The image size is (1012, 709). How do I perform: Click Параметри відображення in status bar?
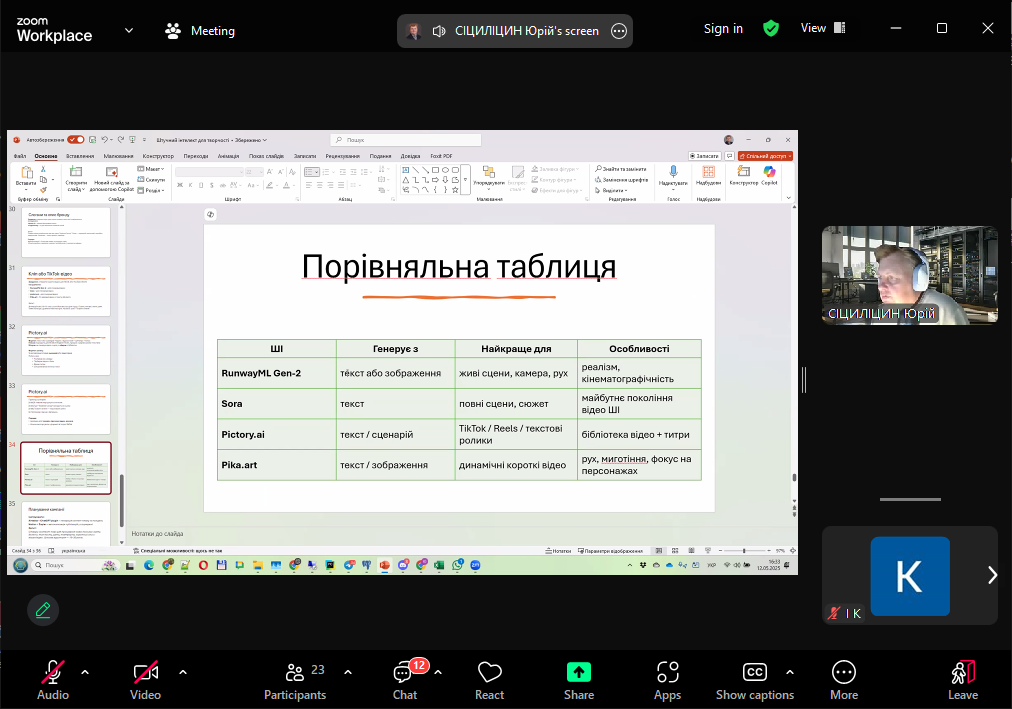[x=610, y=551]
